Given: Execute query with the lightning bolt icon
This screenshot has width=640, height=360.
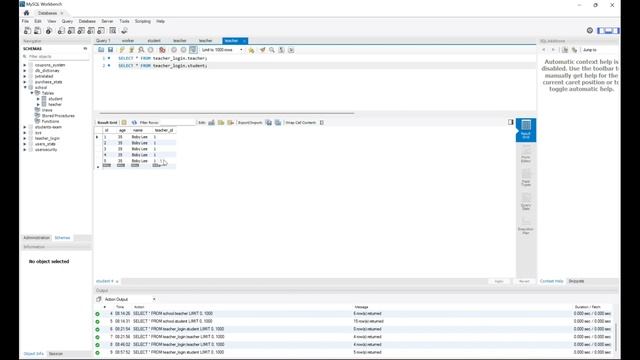Looking at the screenshot, I should (x=122, y=50).
